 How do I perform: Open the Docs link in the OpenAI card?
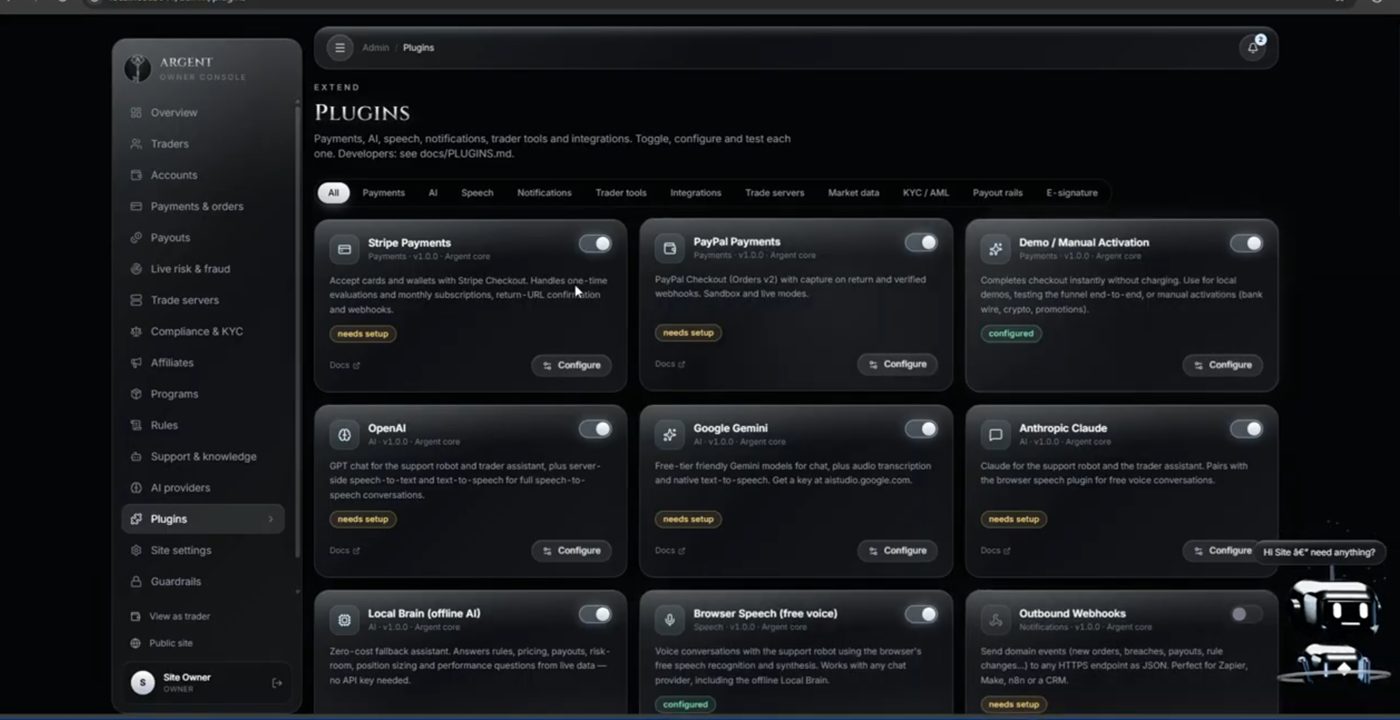(344, 550)
